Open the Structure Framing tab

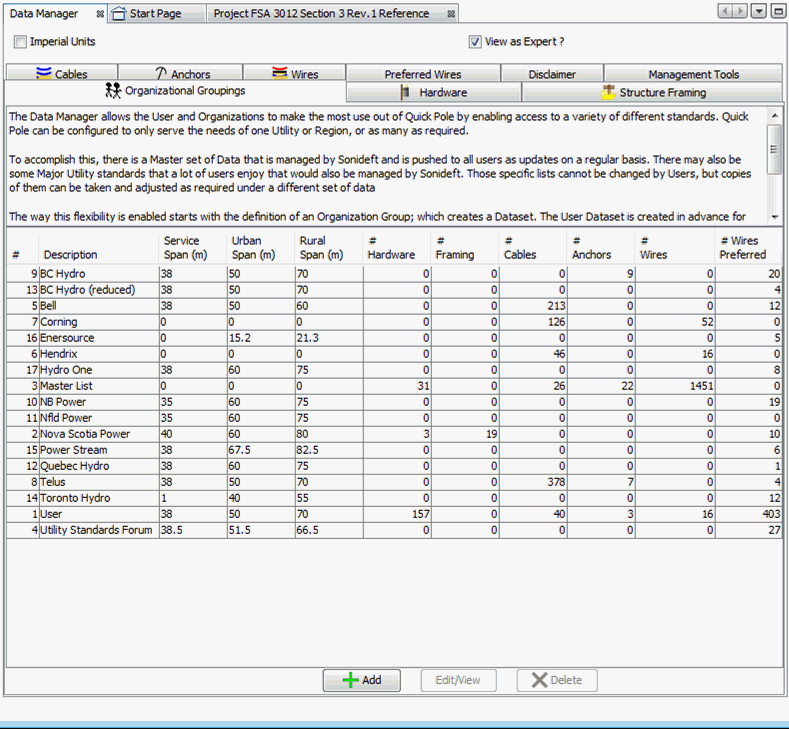tap(652, 93)
